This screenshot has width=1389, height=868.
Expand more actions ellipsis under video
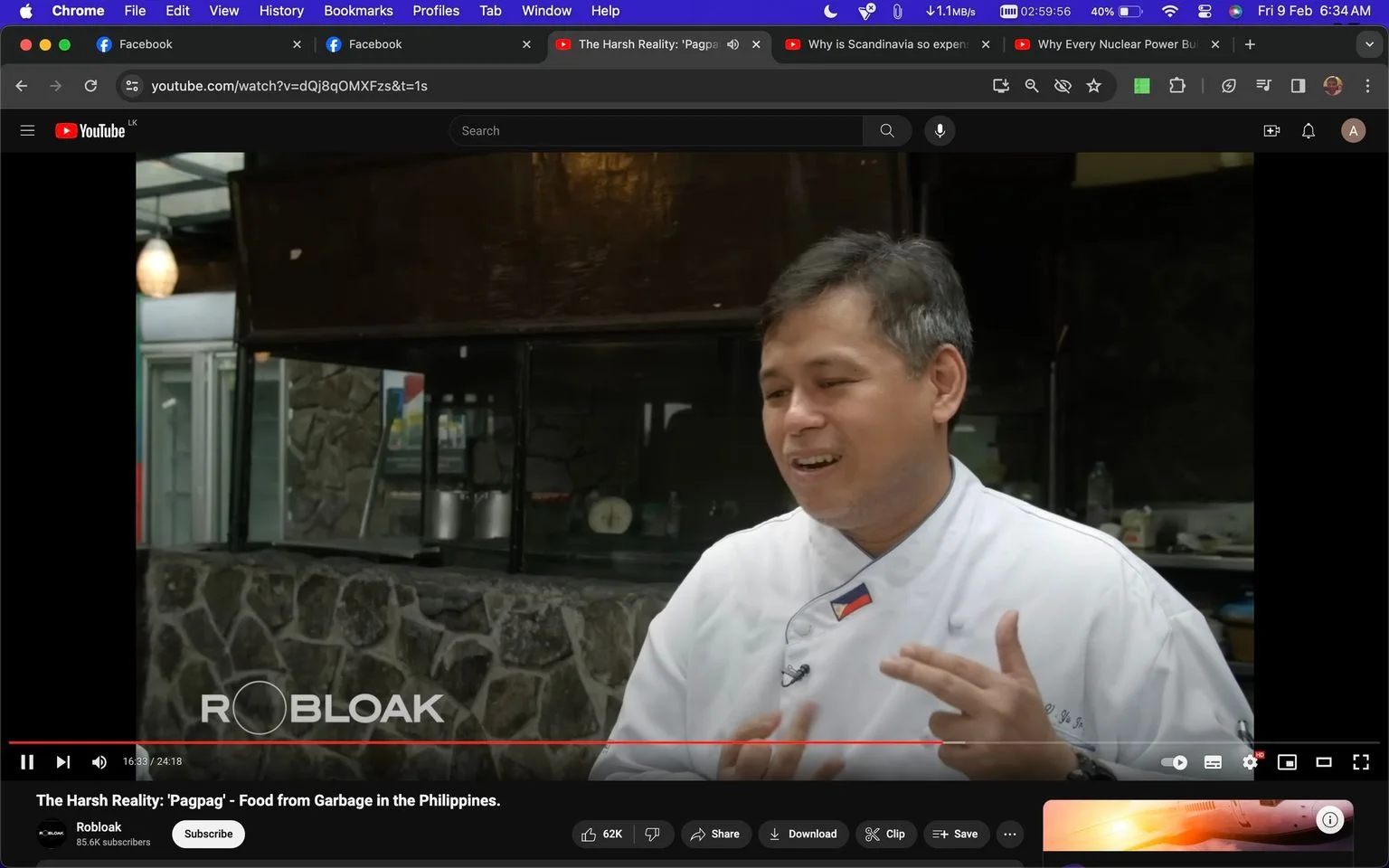(1010, 834)
